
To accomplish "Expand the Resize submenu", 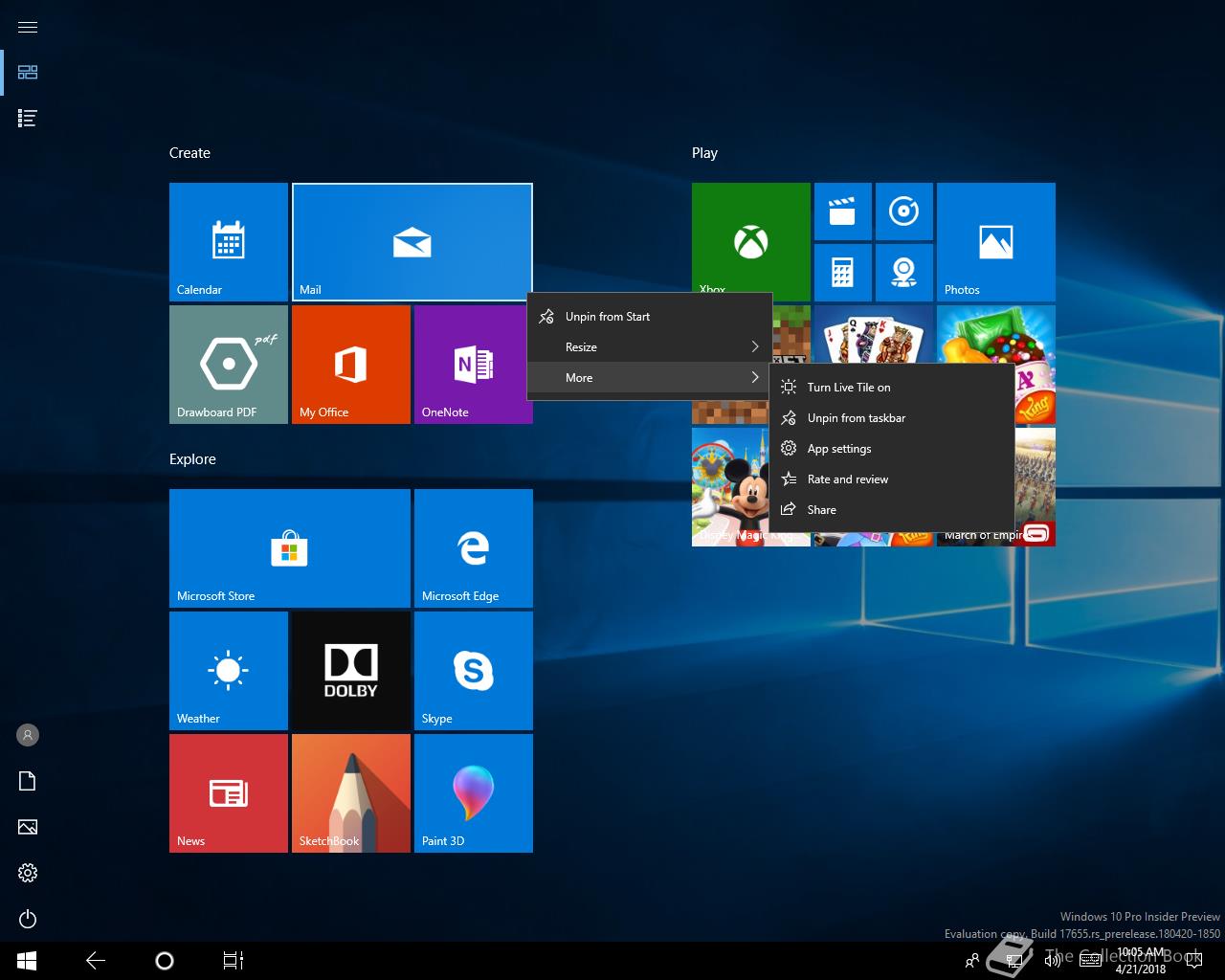I will tap(649, 347).
